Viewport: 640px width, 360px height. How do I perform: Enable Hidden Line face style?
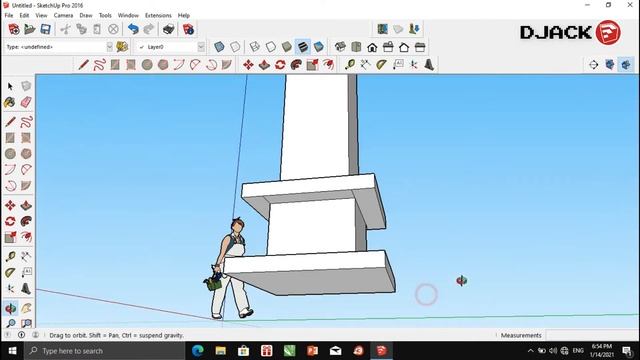[x=271, y=47]
